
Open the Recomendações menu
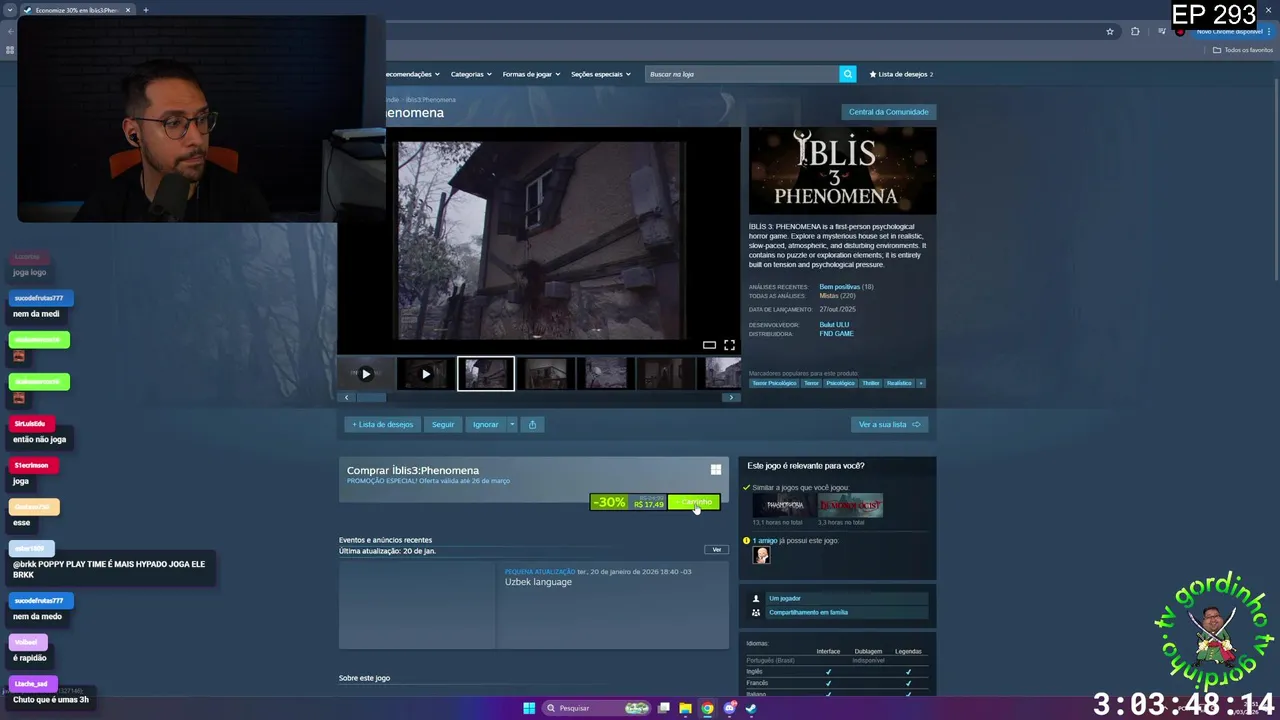tap(412, 74)
